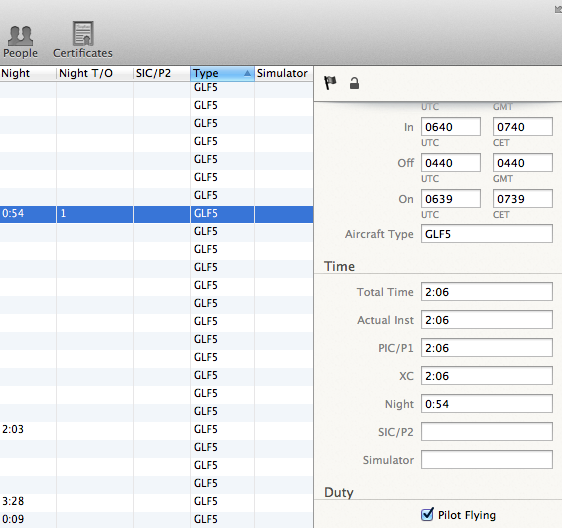Click the Total Time field
The height and width of the screenshot is (528, 562).
(487, 292)
